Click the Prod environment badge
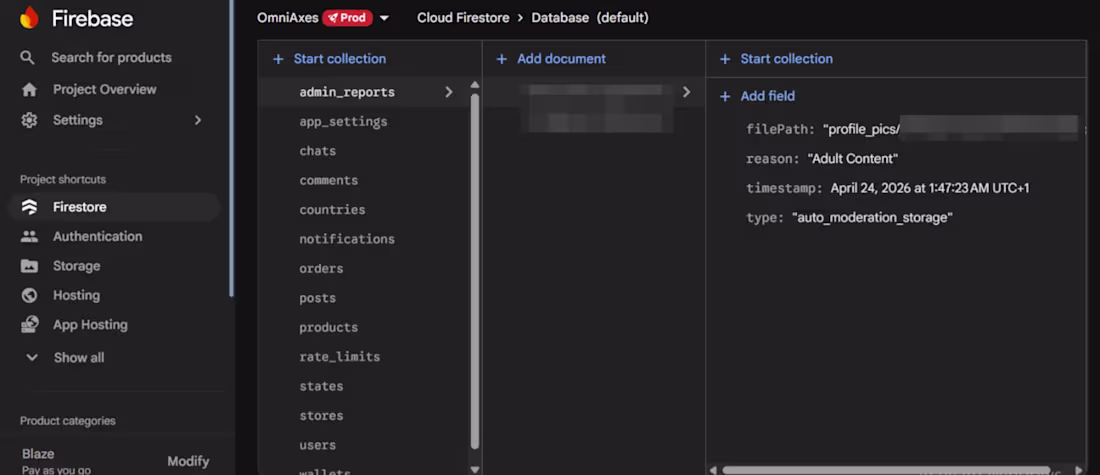The height and width of the screenshot is (475, 1100). (x=347, y=18)
